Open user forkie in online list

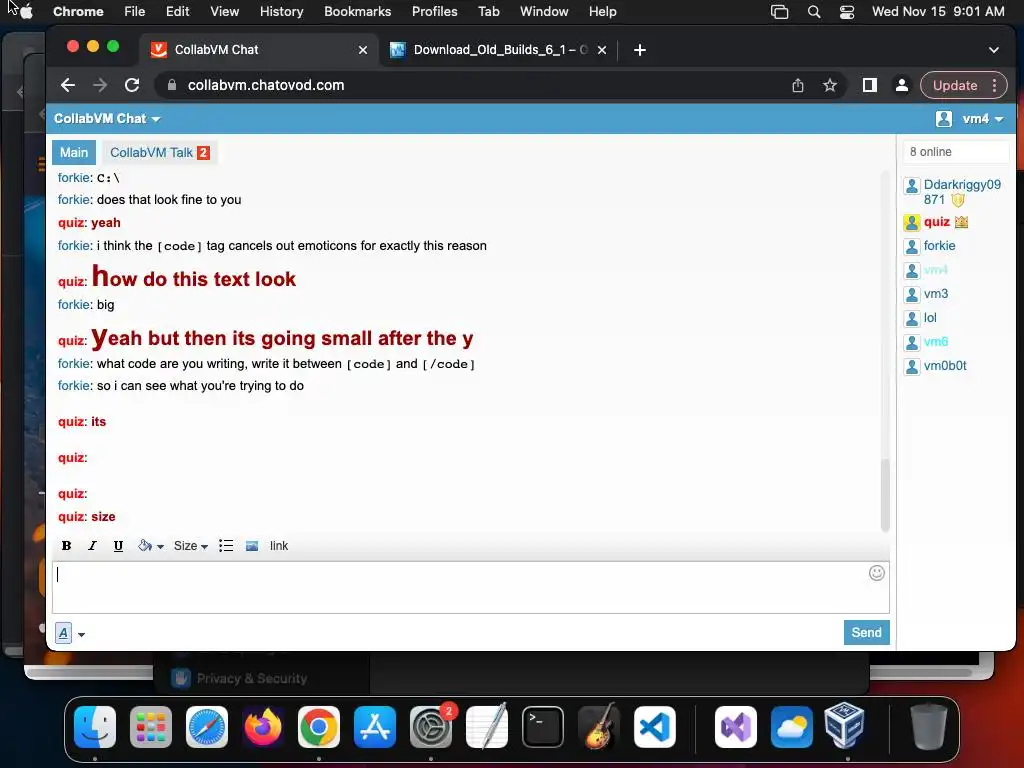coord(939,246)
